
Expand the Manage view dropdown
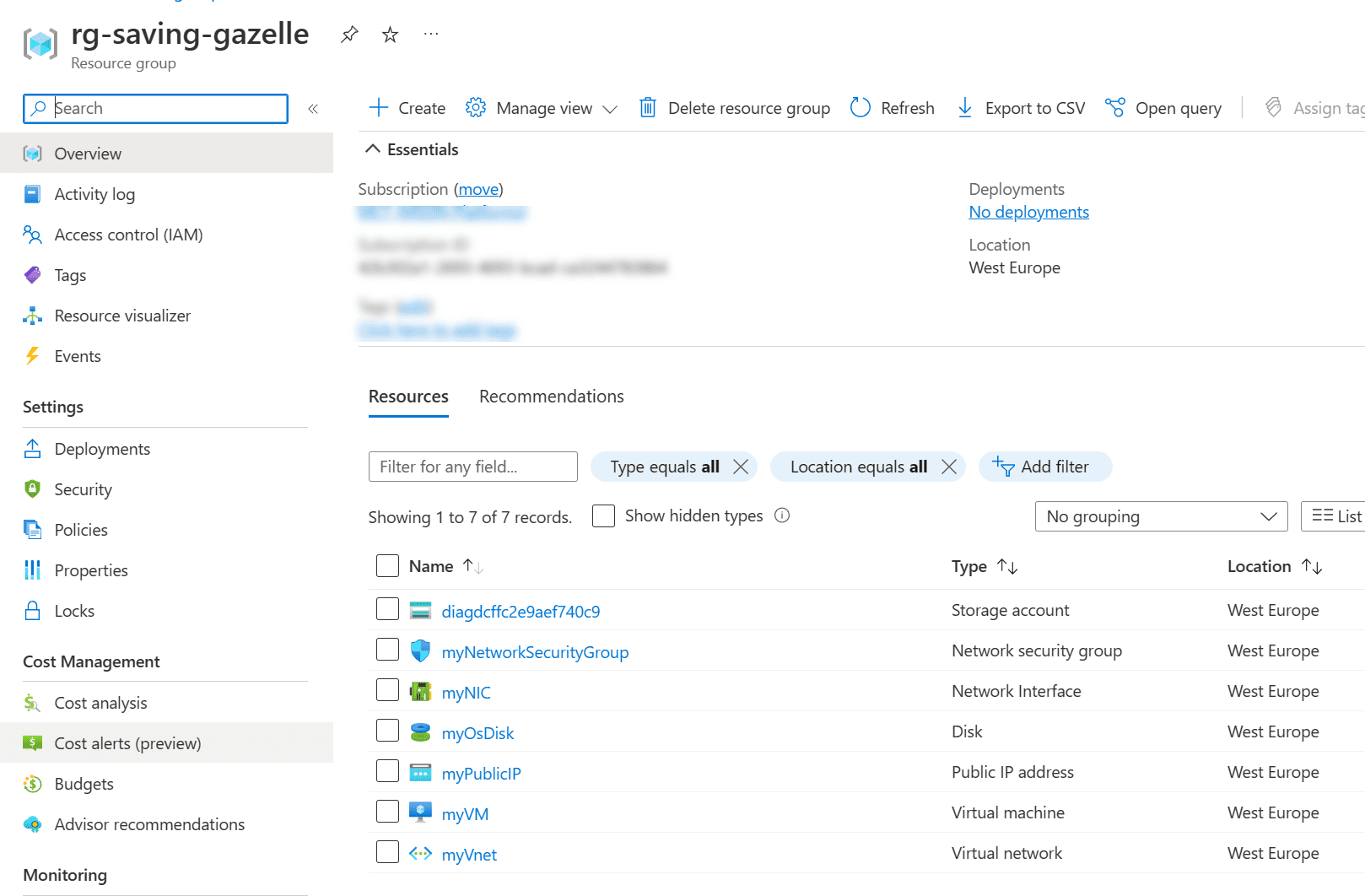[610, 109]
